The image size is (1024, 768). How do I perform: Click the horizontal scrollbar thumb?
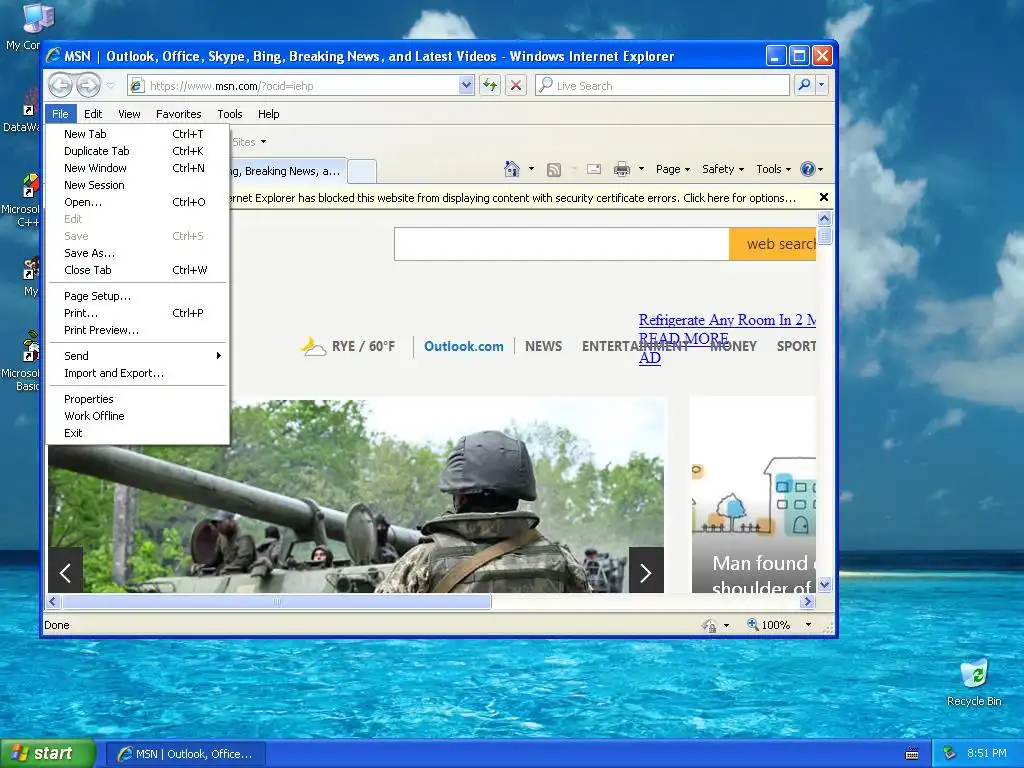click(277, 601)
